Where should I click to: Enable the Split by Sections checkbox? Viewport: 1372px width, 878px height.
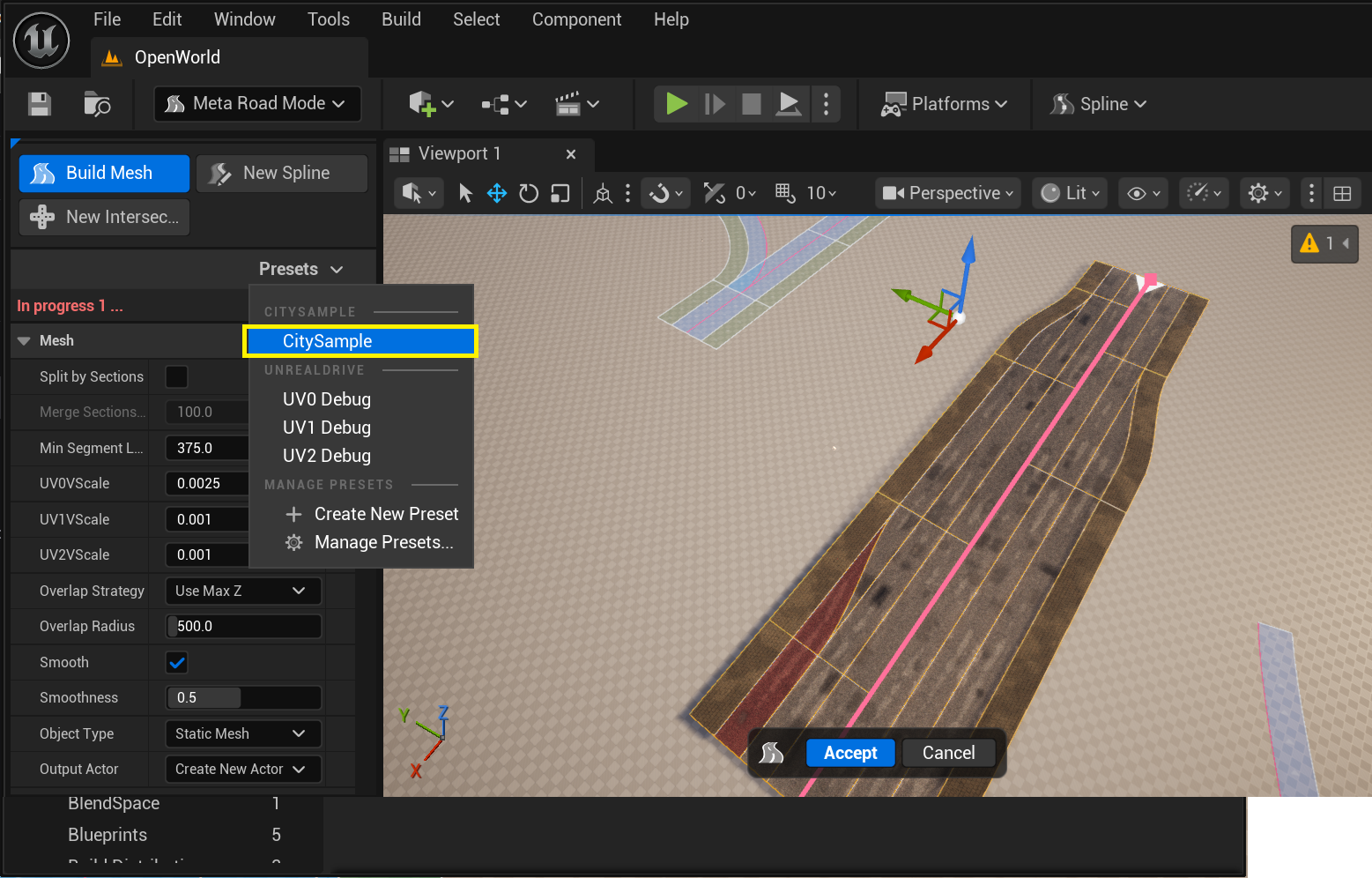(176, 376)
